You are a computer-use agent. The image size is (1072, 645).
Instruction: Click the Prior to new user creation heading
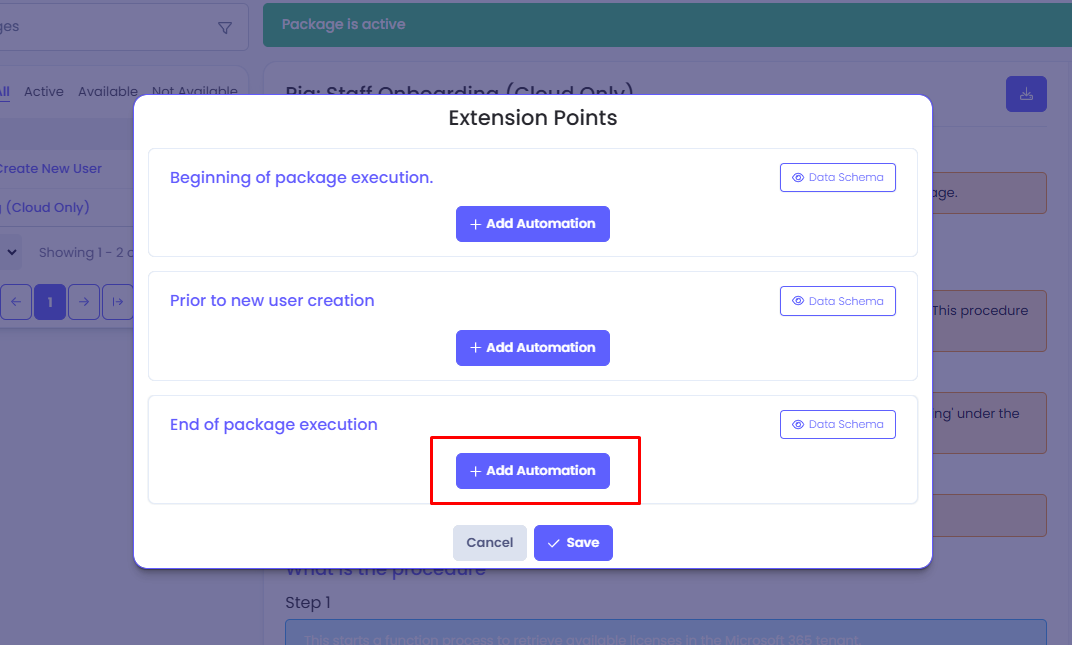(x=272, y=300)
